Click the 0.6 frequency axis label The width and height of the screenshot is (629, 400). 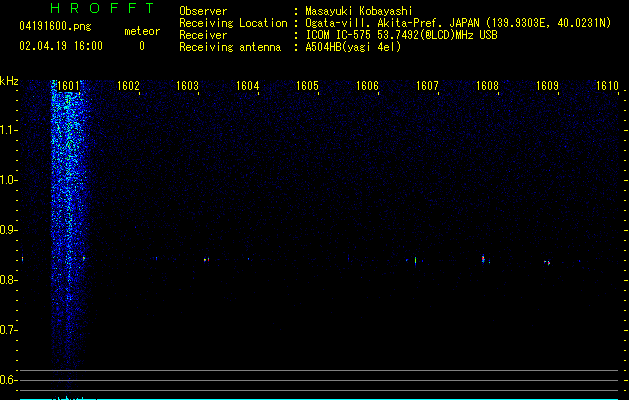click(8, 380)
